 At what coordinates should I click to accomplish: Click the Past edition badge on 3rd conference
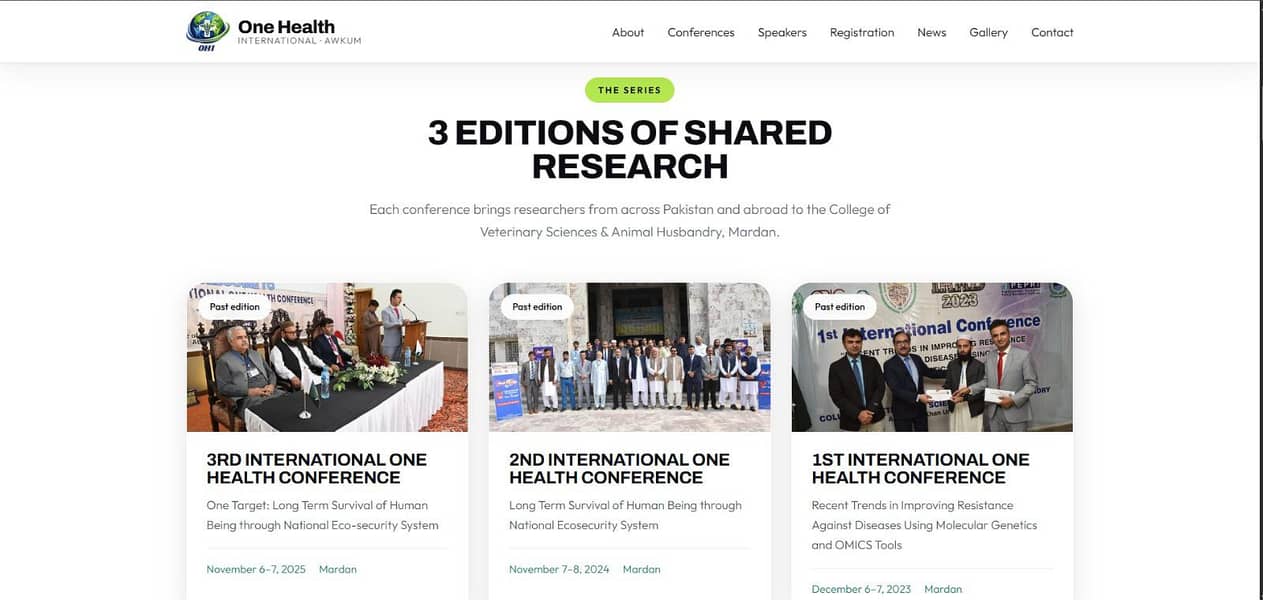pyautogui.click(x=235, y=307)
